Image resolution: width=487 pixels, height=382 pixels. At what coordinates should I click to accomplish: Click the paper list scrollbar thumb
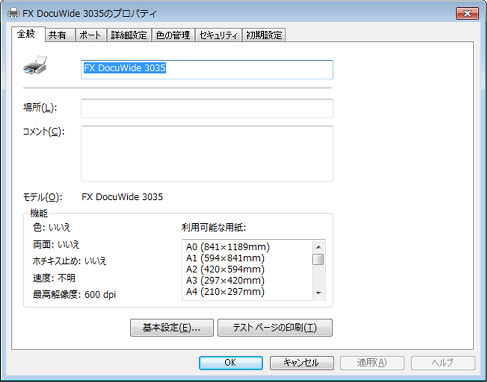point(318,259)
